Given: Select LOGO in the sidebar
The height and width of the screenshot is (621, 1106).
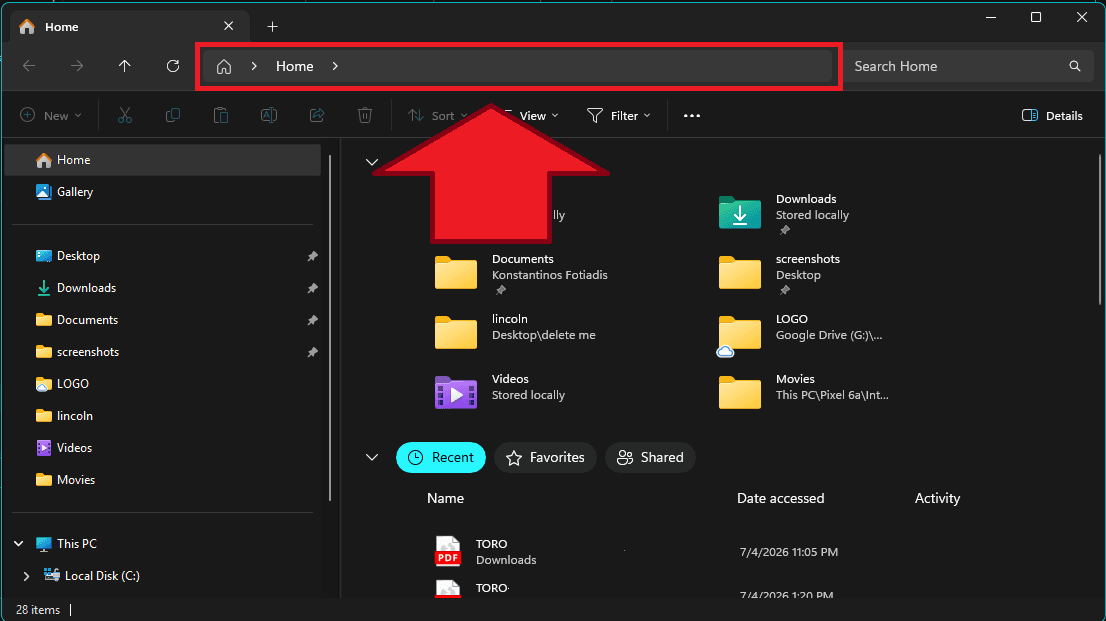Looking at the screenshot, I should (x=162, y=384).
